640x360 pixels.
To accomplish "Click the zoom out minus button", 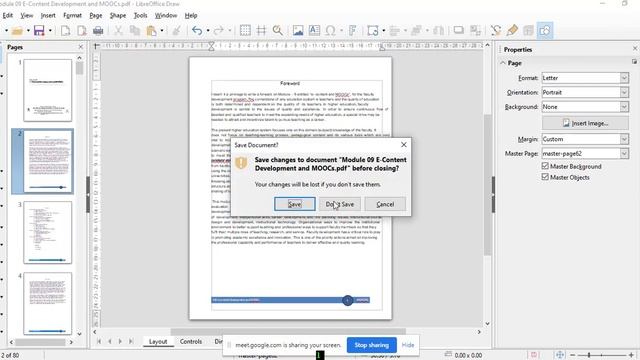I will click(572, 355).
